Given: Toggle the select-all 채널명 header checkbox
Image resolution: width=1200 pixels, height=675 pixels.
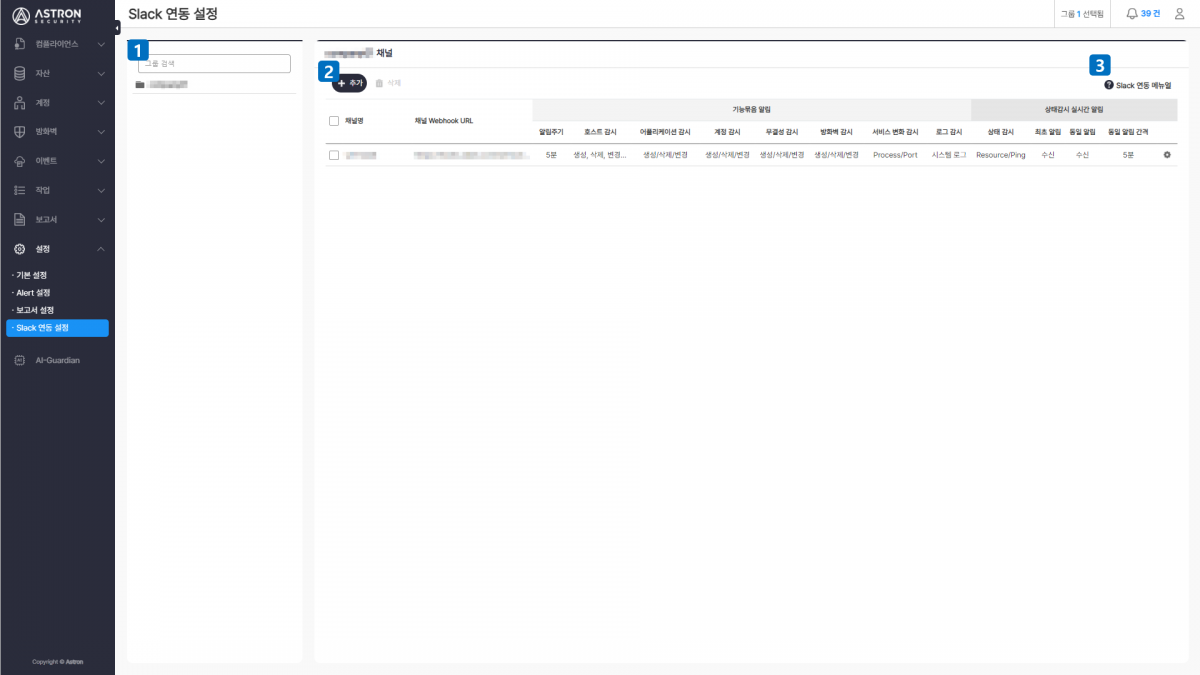Looking at the screenshot, I should pos(334,121).
